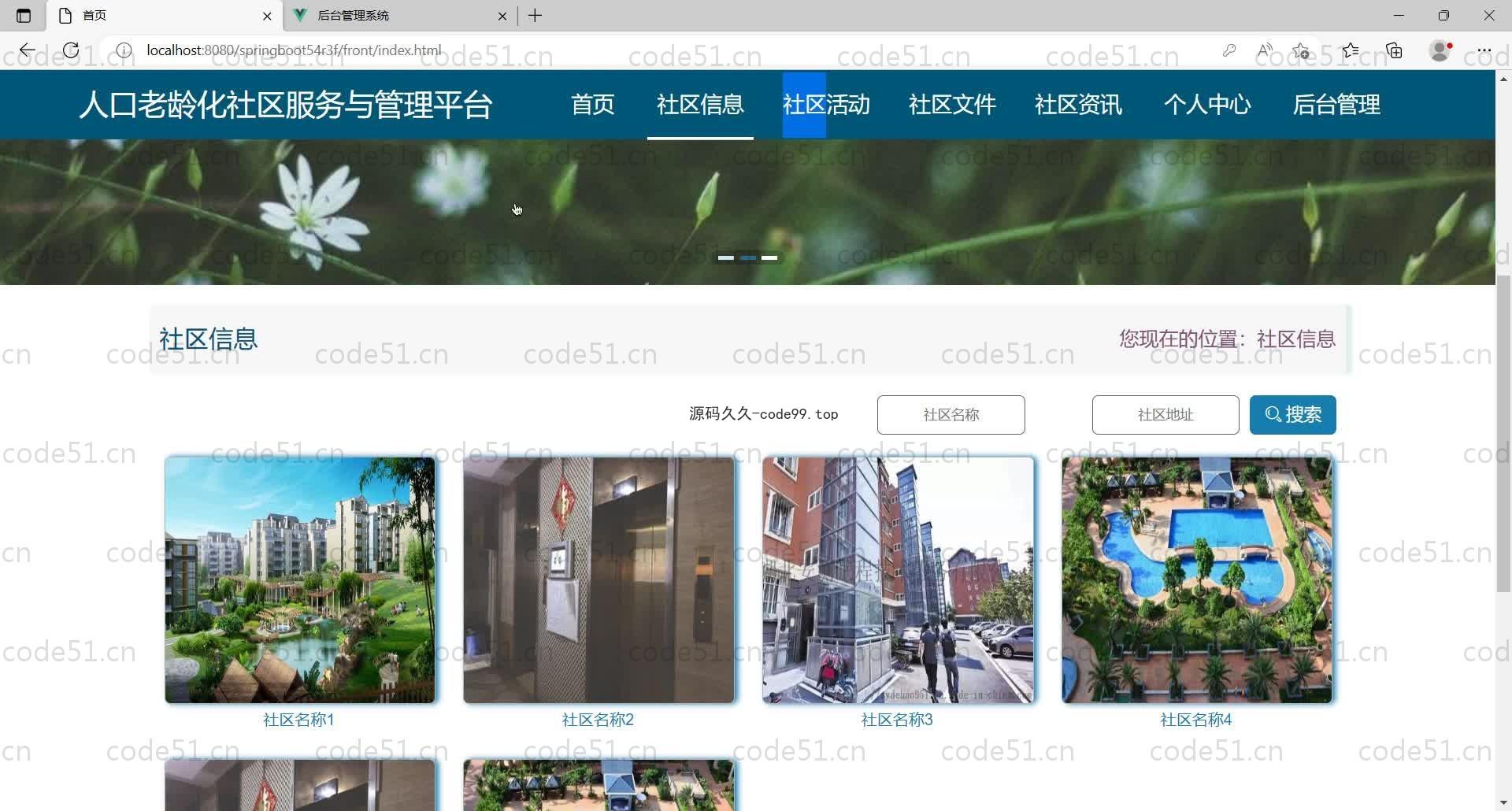The height and width of the screenshot is (811, 1512).
Task: Click the 搜索 search button
Action: pyautogui.click(x=1292, y=415)
